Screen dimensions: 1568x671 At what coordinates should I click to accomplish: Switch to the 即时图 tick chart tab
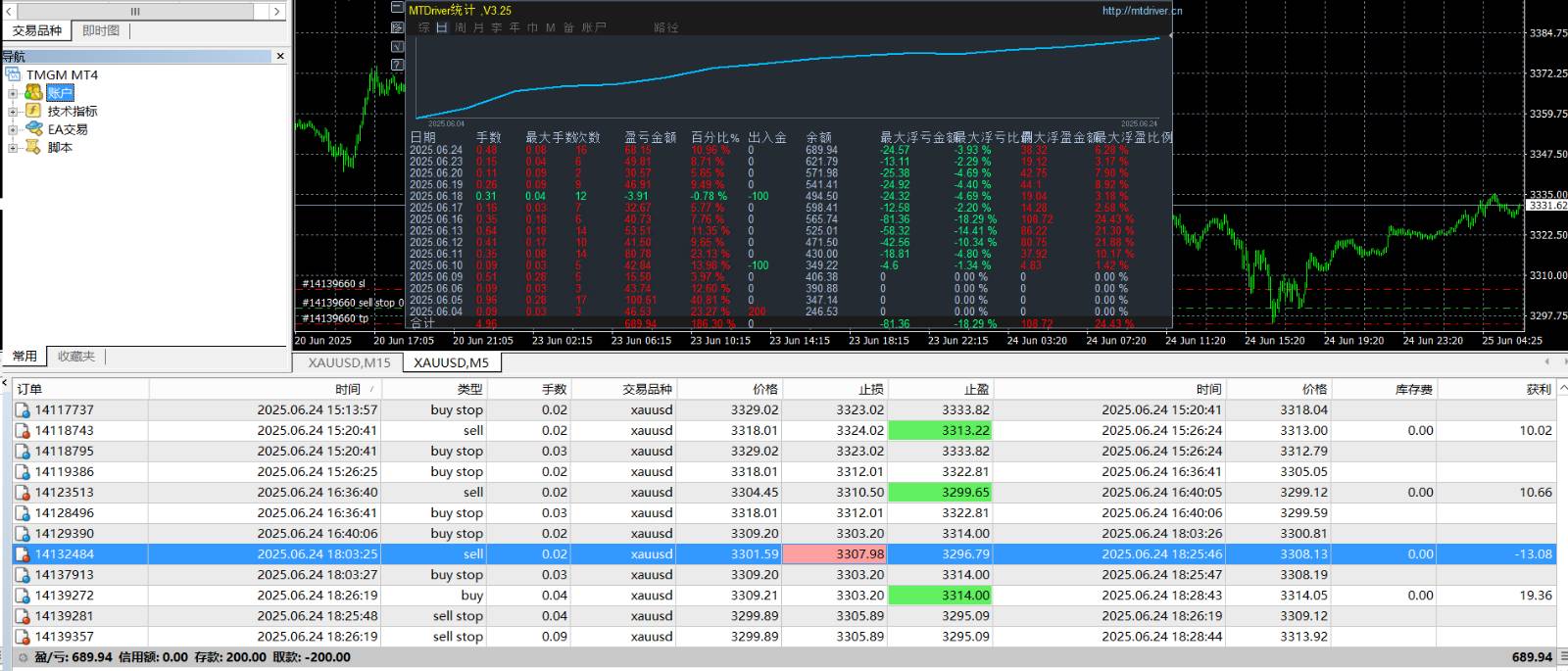(101, 30)
